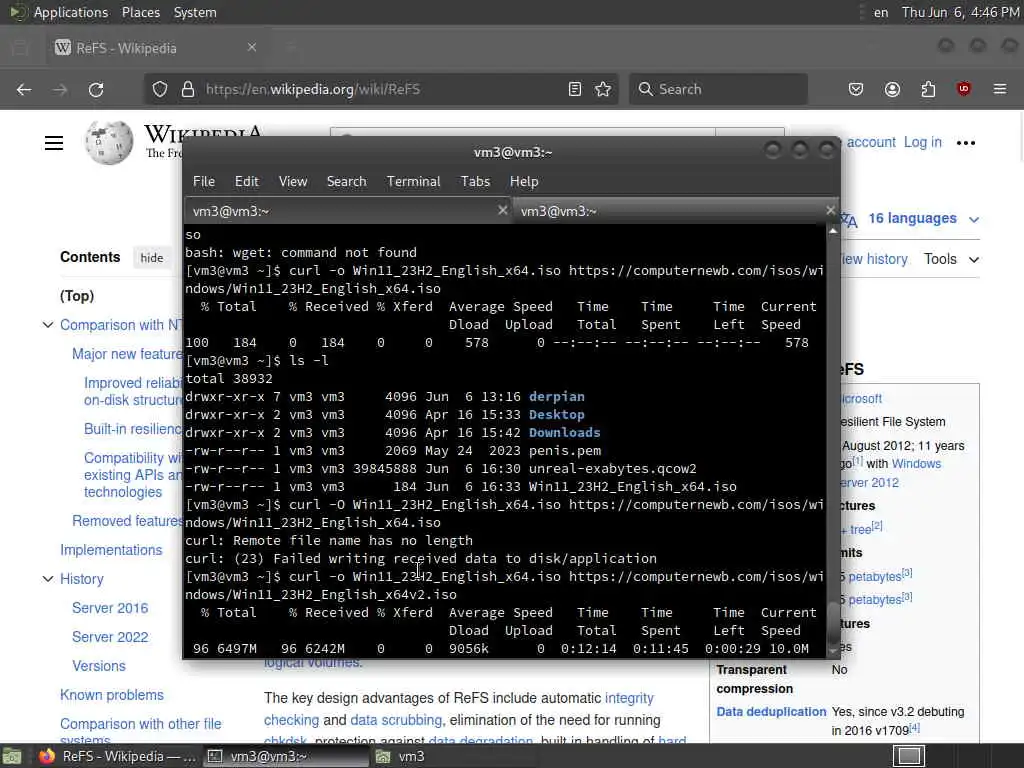Open Firefox sidebar/tab list icon
The height and width of the screenshot is (768, 1024).
pyautogui.click(x=20, y=48)
